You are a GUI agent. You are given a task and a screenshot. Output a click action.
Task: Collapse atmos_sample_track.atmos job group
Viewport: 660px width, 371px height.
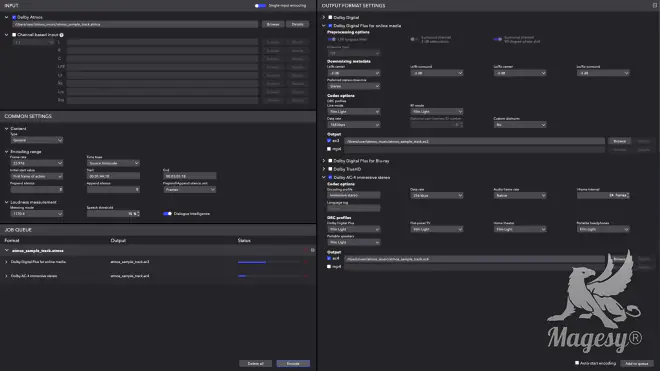point(6,251)
